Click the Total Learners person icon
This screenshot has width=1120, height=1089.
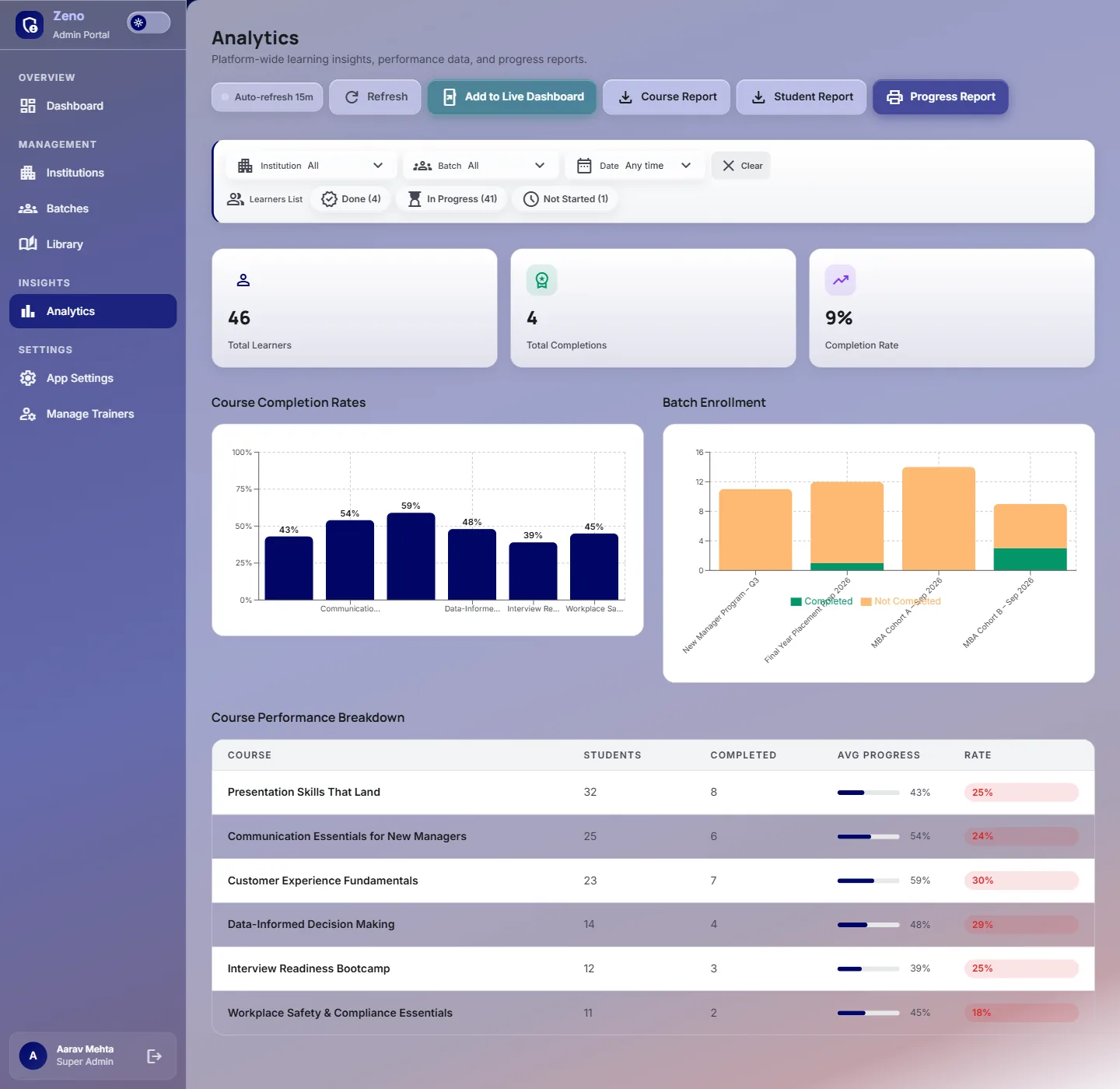point(243,280)
